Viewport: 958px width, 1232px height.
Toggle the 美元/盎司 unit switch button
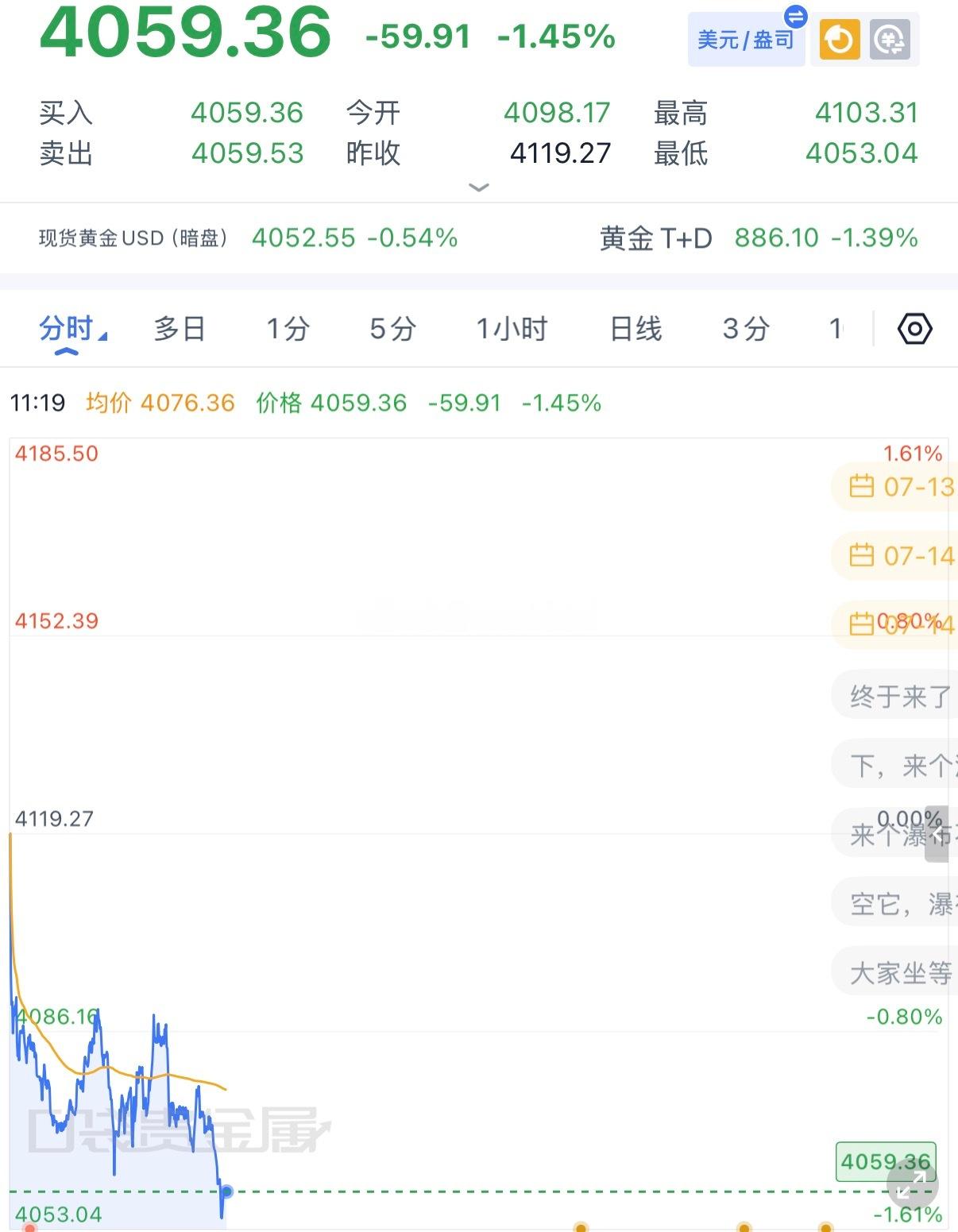point(746,39)
